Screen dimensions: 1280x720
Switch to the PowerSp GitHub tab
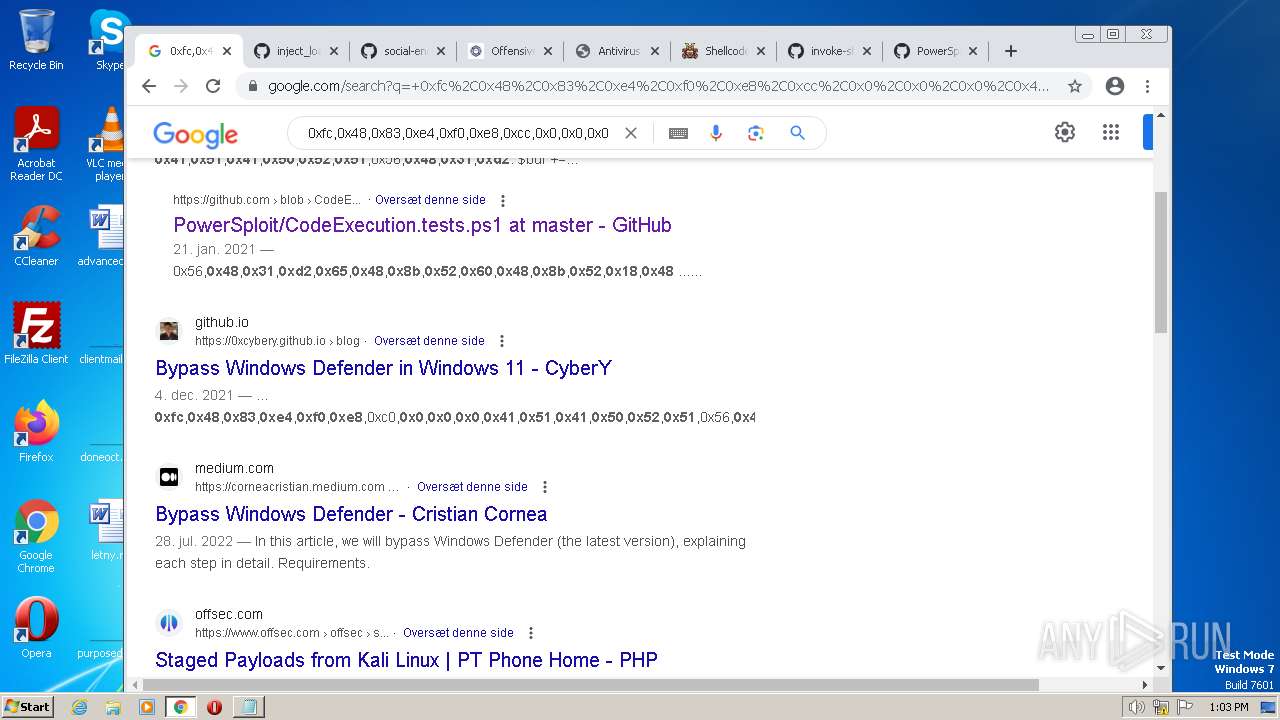tap(937, 51)
